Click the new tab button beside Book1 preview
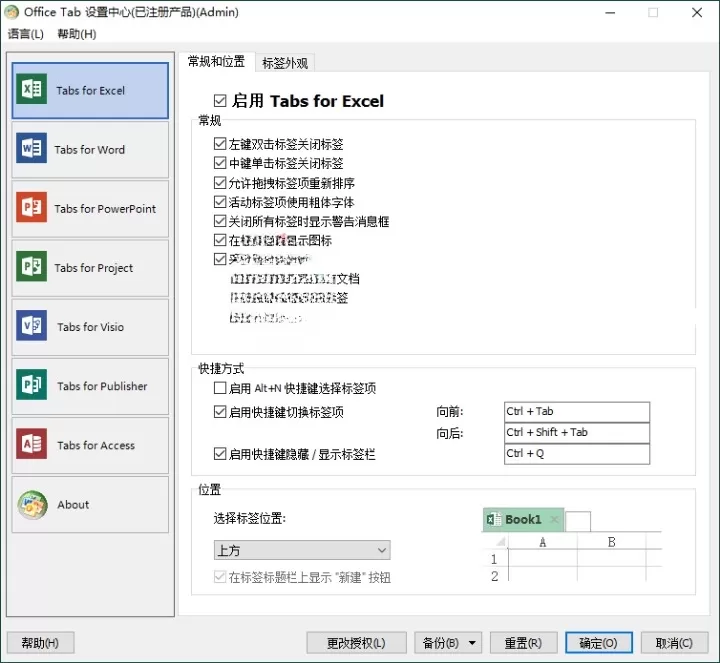 click(578, 521)
